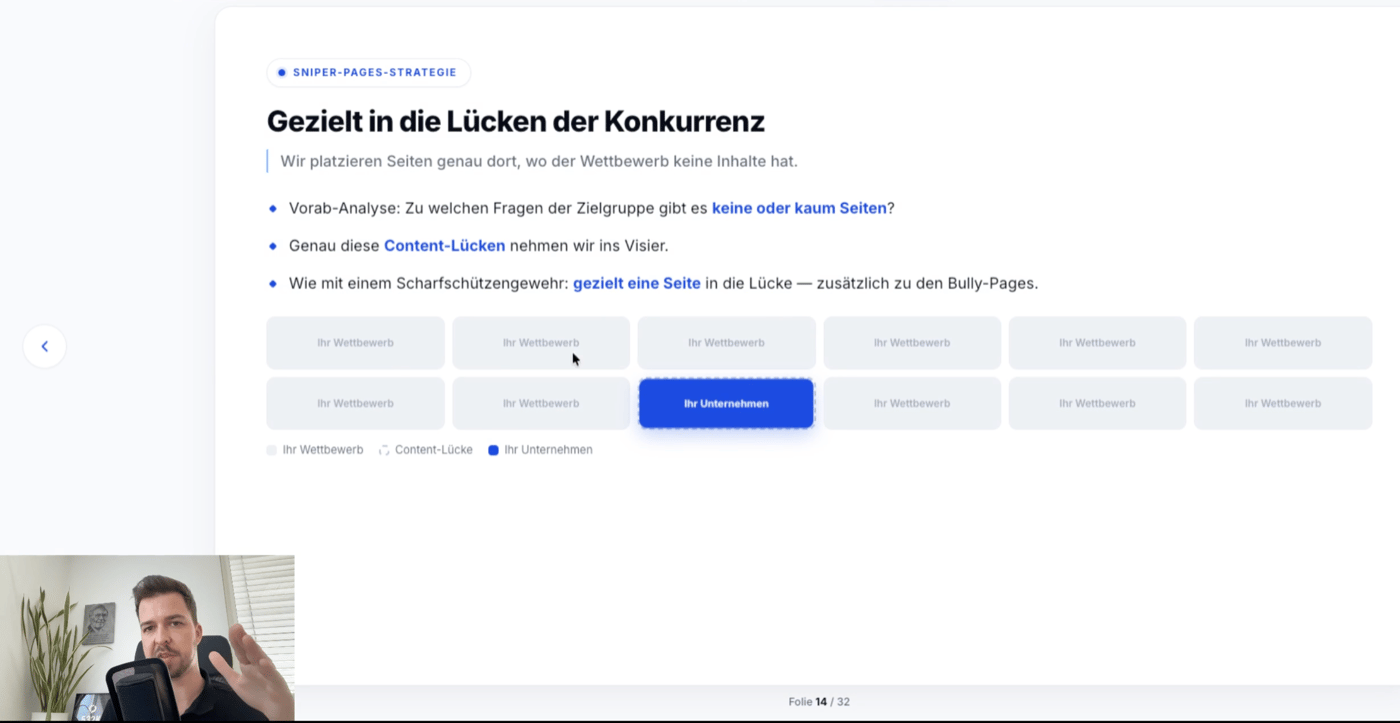Click the 'Folie 14 / 32' slide counter
Image resolution: width=1400 pixels, height=723 pixels.
pyautogui.click(x=819, y=702)
